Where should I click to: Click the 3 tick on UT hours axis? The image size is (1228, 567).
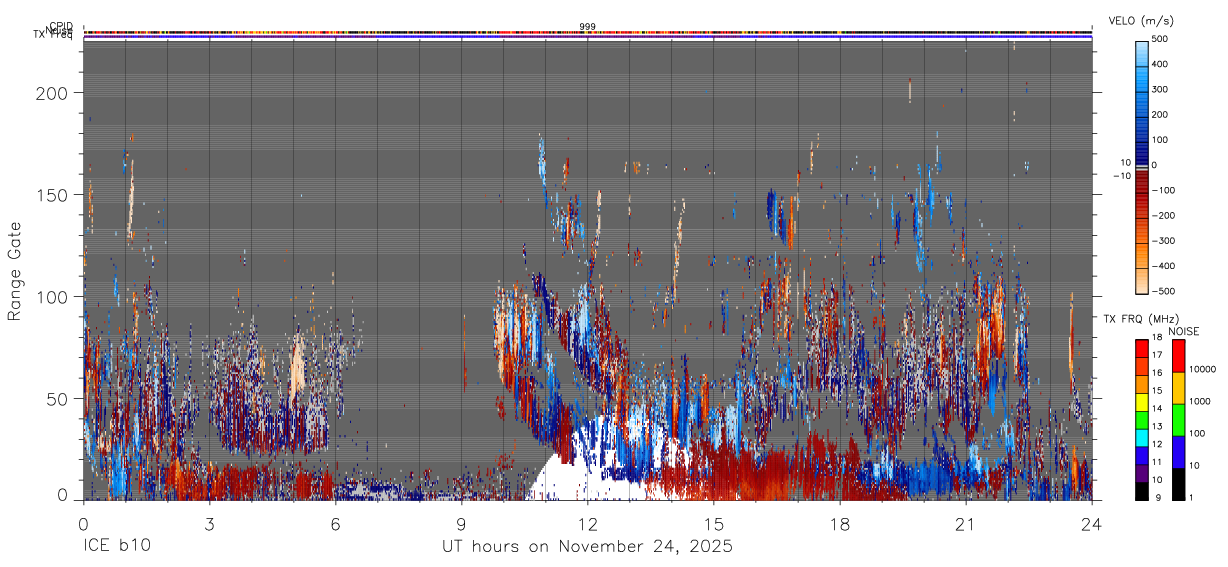[x=209, y=524]
